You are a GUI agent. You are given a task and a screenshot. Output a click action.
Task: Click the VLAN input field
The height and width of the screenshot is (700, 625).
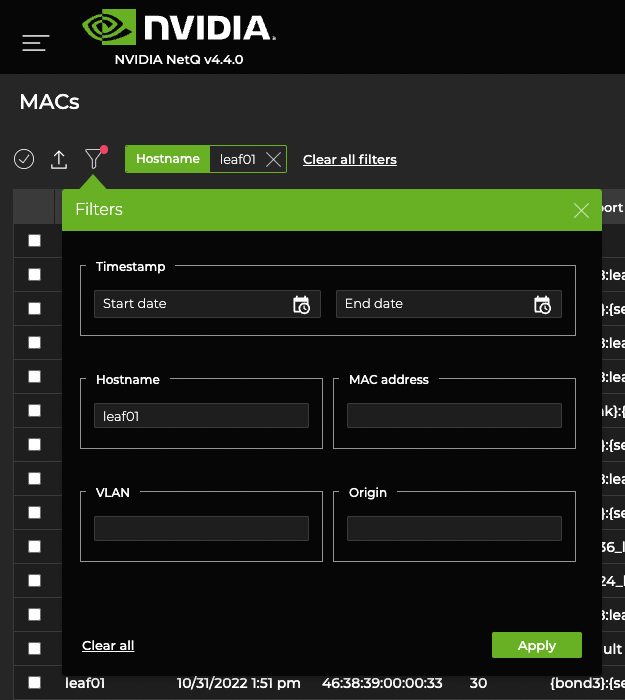(201, 529)
